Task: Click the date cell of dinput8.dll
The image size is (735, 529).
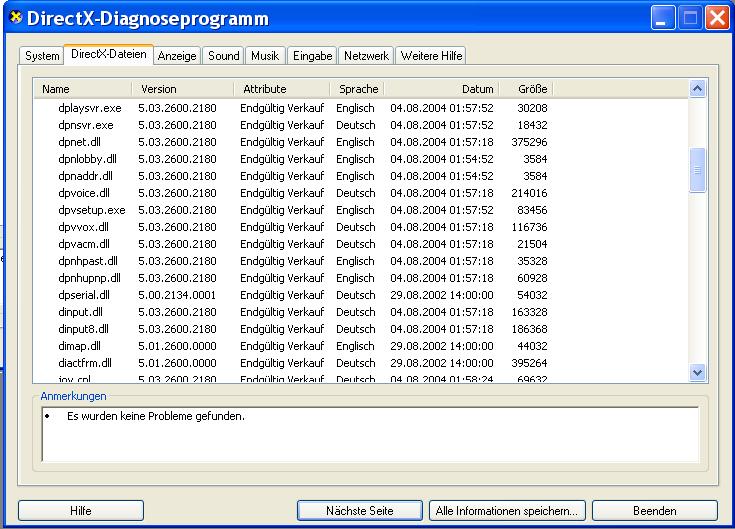Action: pos(442,329)
